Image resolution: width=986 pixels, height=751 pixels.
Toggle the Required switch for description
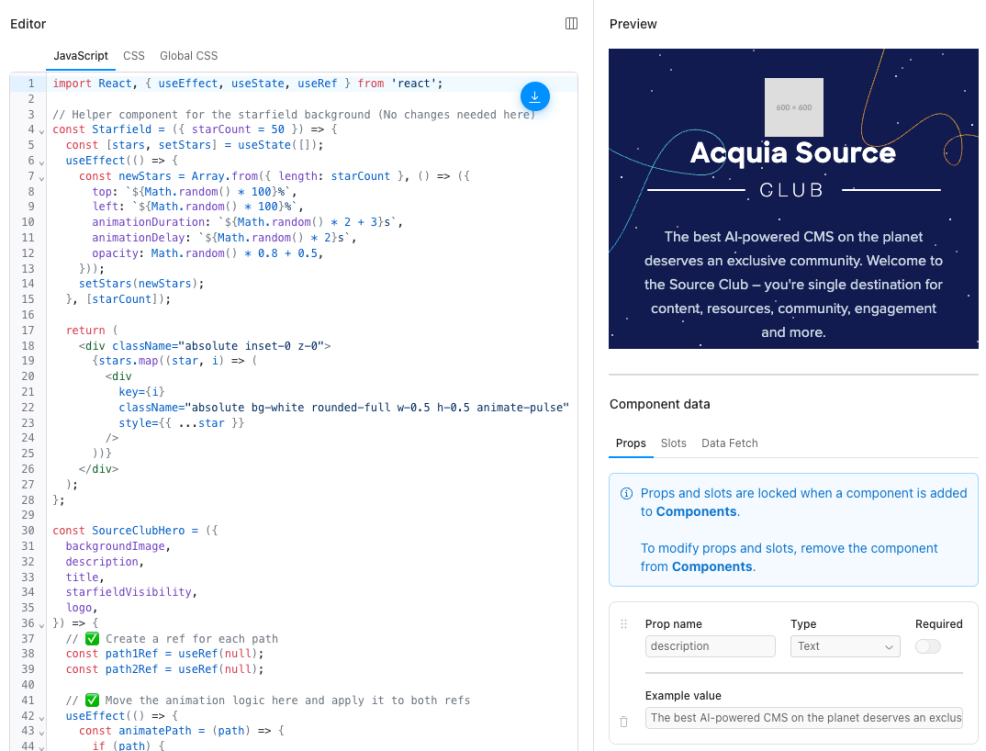point(927,647)
